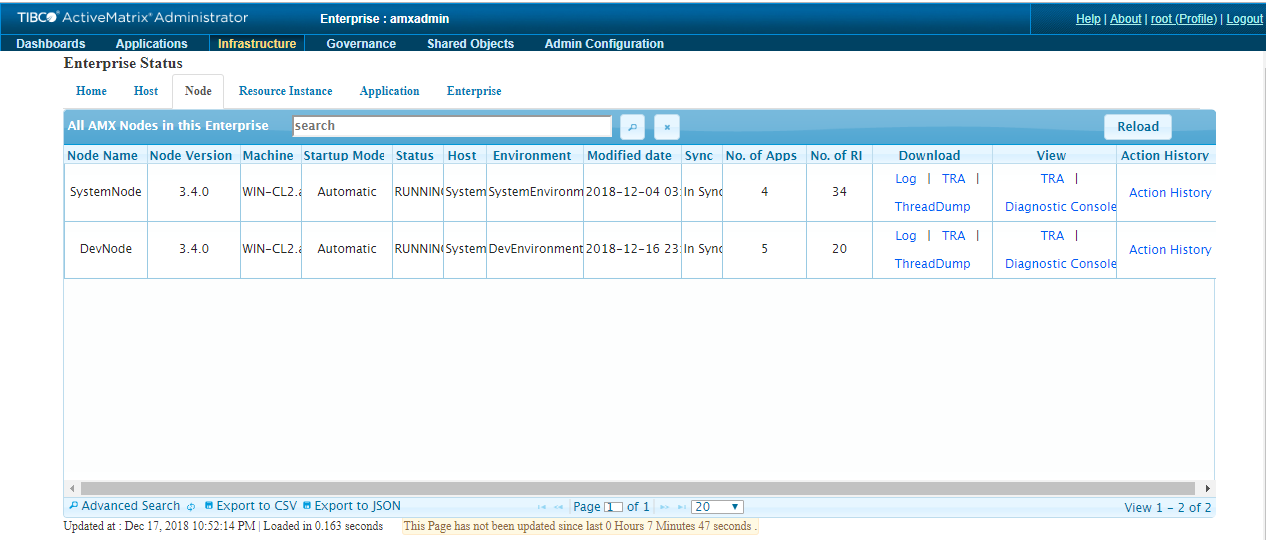Sort by Startup Mode column header
The height and width of the screenshot is (540, 1266).
coord(346,156)
